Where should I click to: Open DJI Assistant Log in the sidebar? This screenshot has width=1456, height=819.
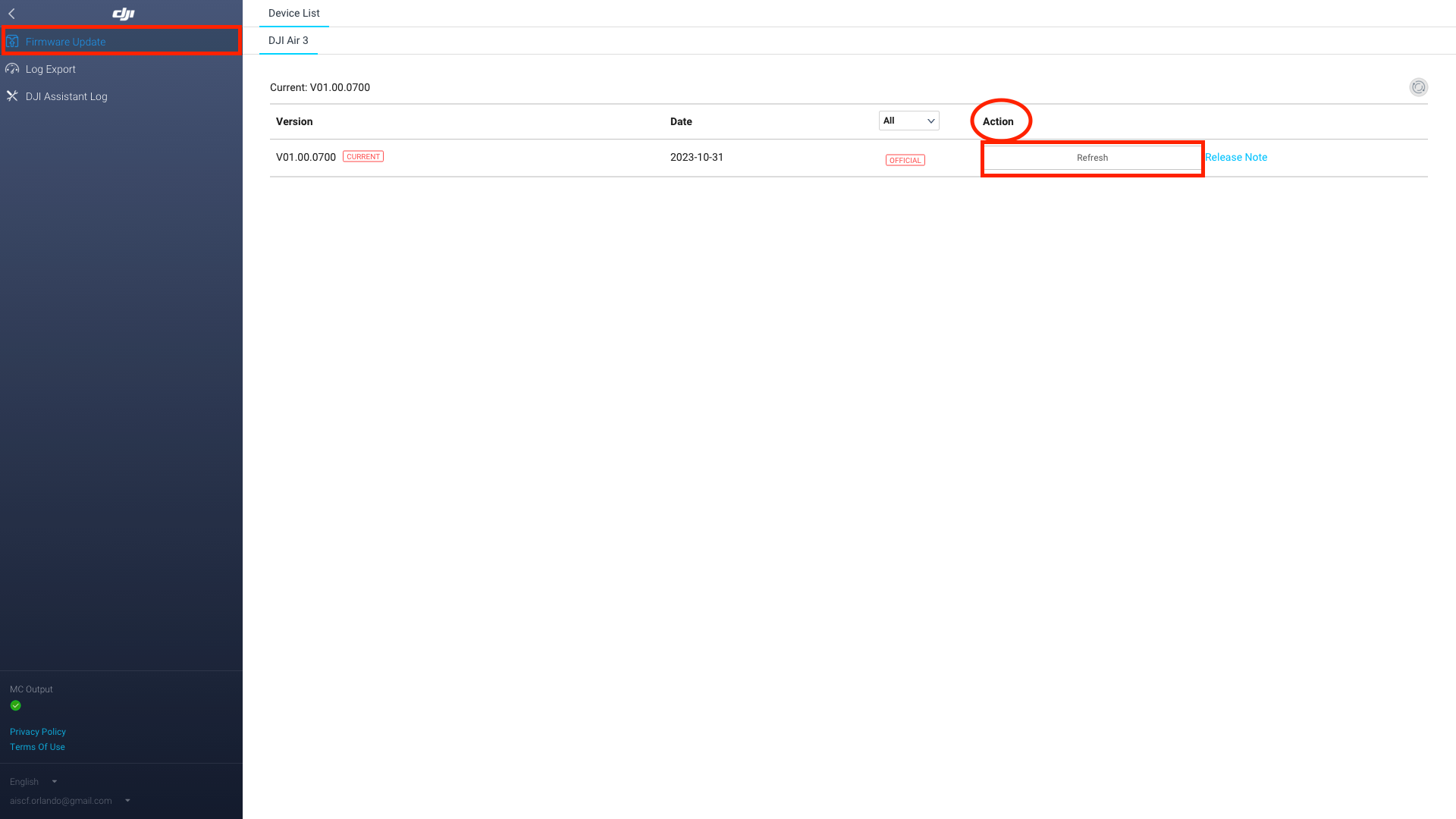click(x=121, y=96)
